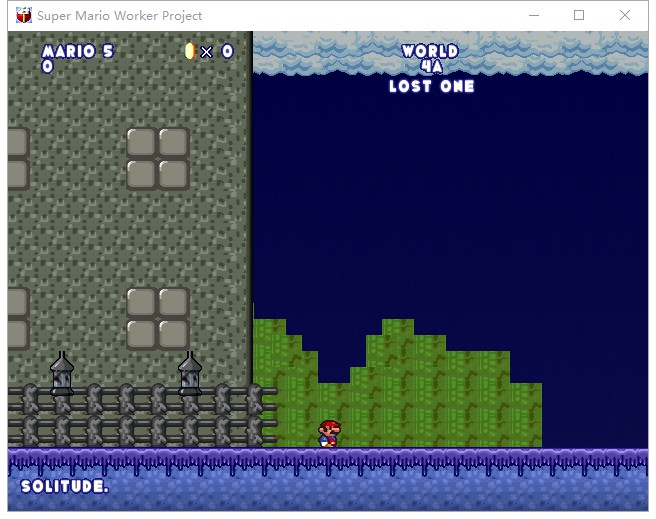Maximize the game window
This screenshot has width=656, height=519.
point(579,15)
